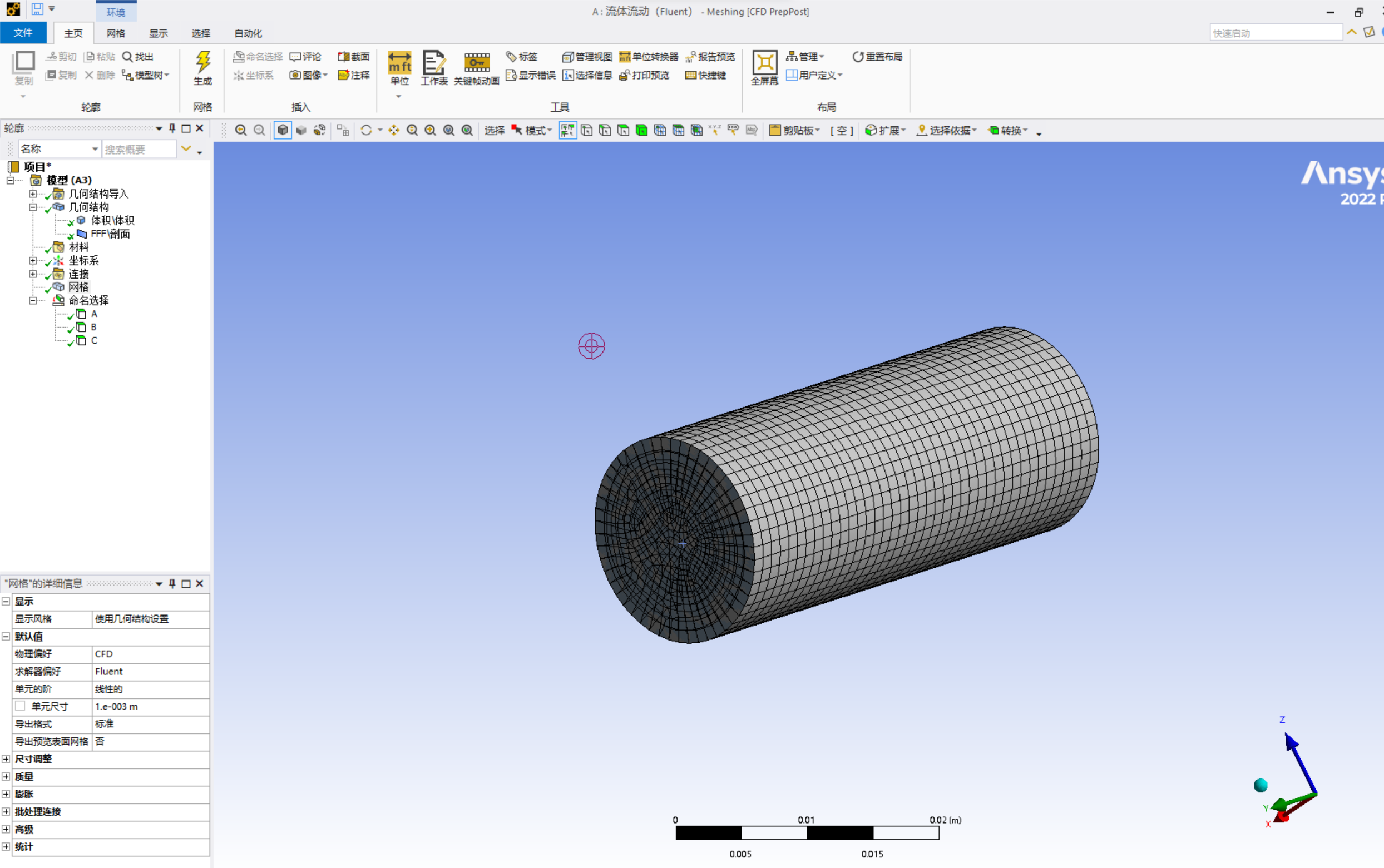
Task: Expand the 膨胀 inflation section
Action: (6, 794)
